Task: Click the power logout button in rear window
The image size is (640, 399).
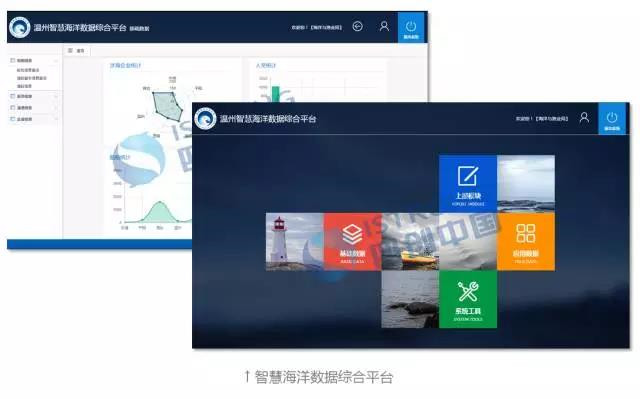Action: pos(411,27)
